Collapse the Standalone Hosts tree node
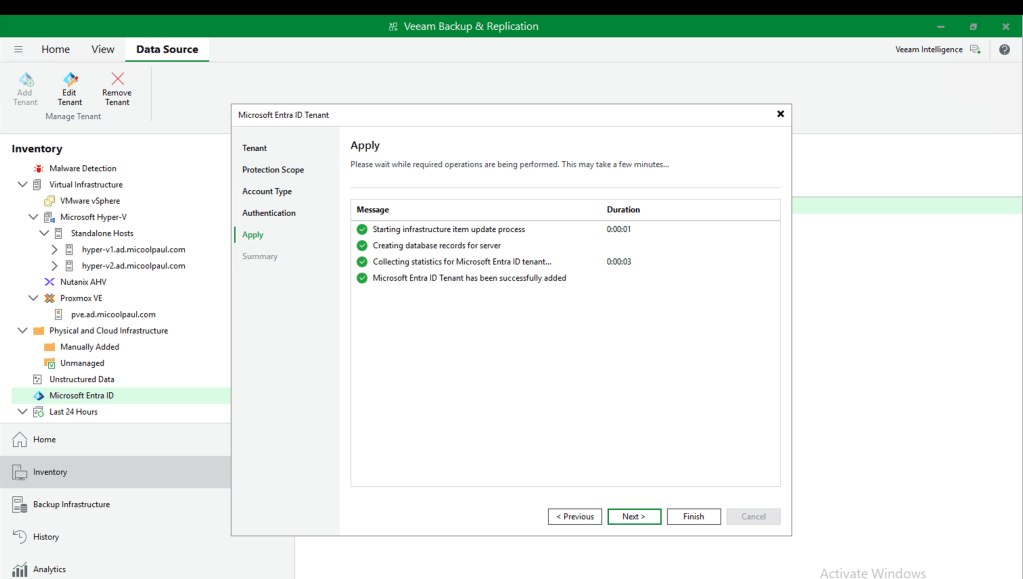This screenshot has height=579, width=1023. (44, 233)
